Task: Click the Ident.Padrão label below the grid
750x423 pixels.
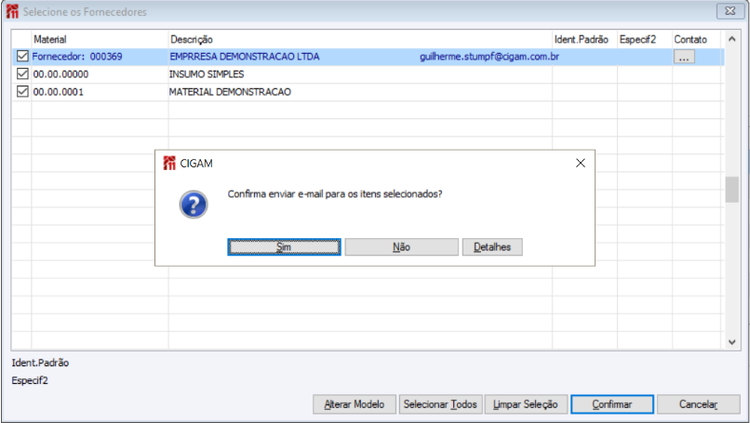Action: pyautogui.click(x=40, y=363)
